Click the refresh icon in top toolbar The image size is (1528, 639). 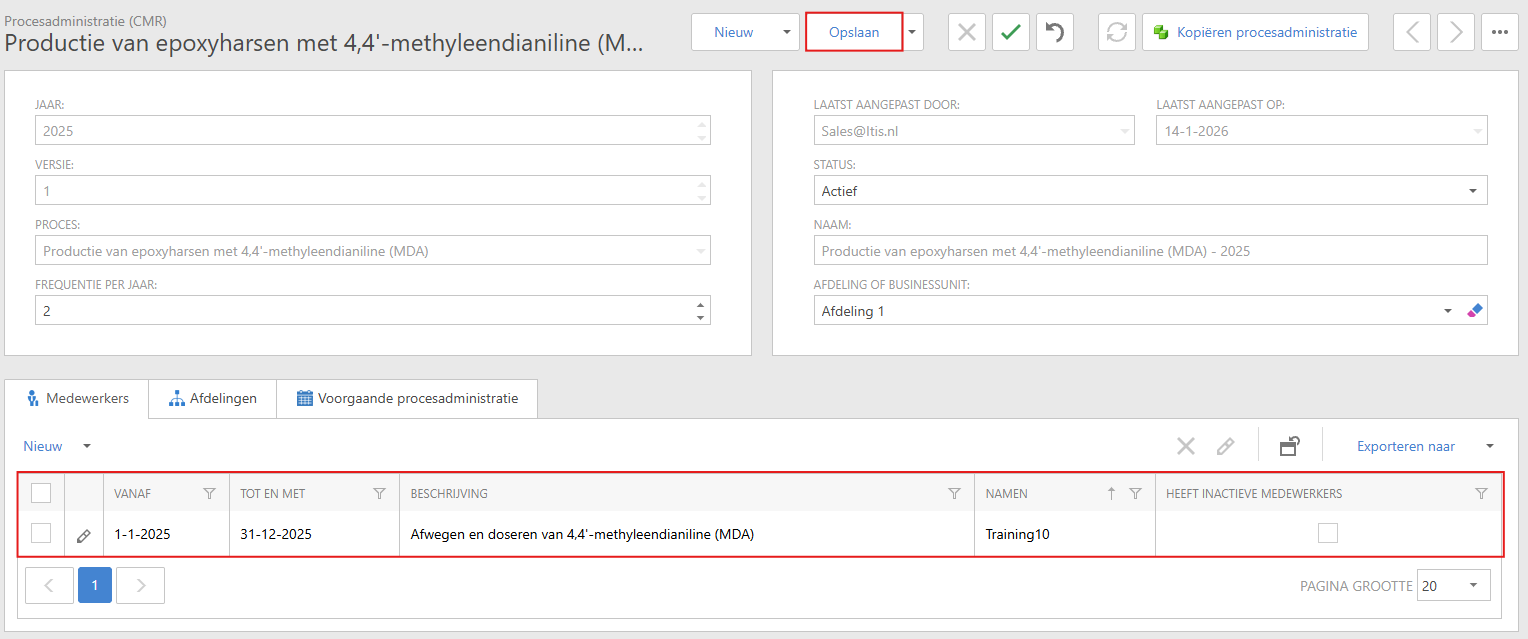pos(1116,32)
